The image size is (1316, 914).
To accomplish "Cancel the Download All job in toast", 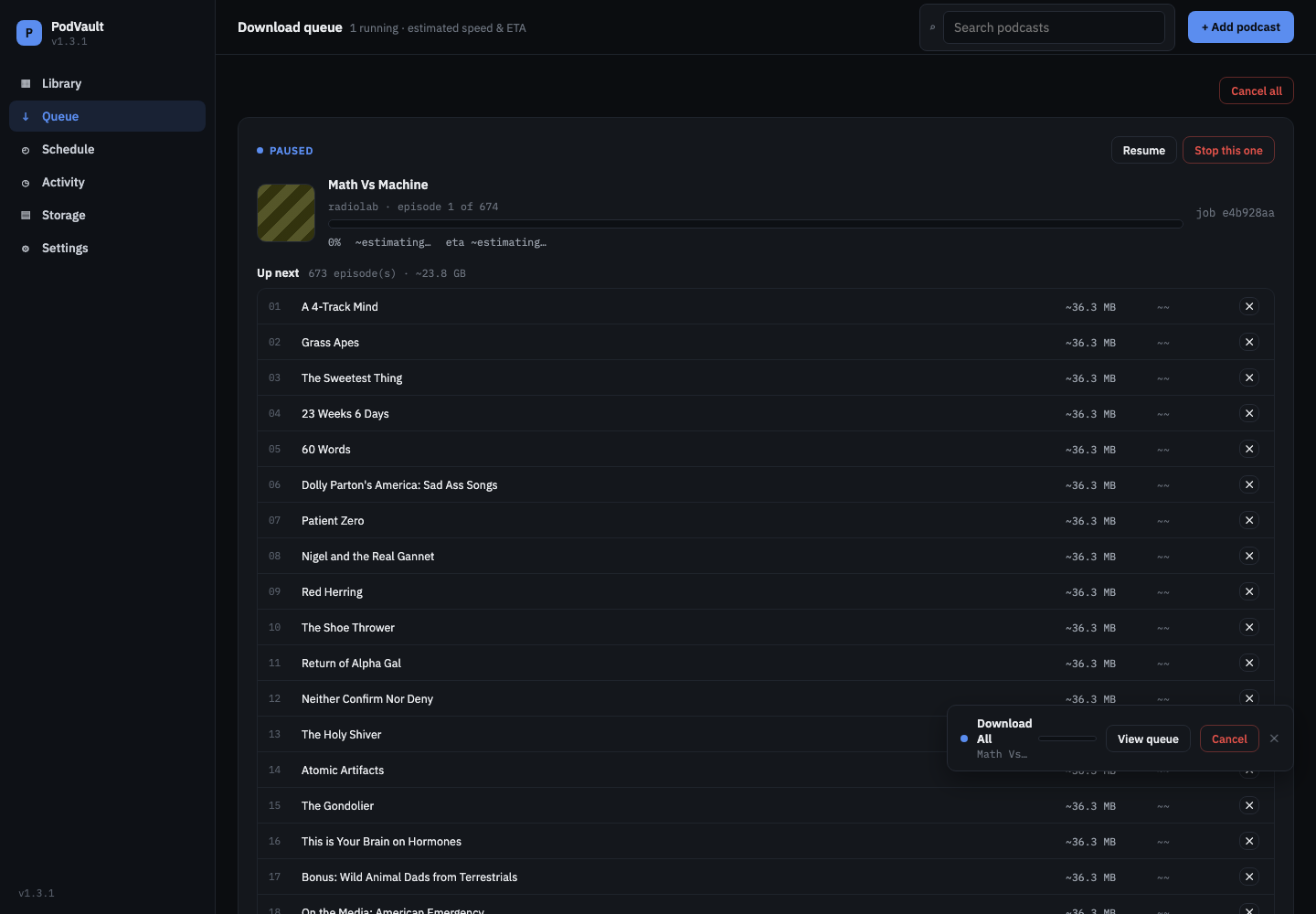I will [x=1229, y=739].
